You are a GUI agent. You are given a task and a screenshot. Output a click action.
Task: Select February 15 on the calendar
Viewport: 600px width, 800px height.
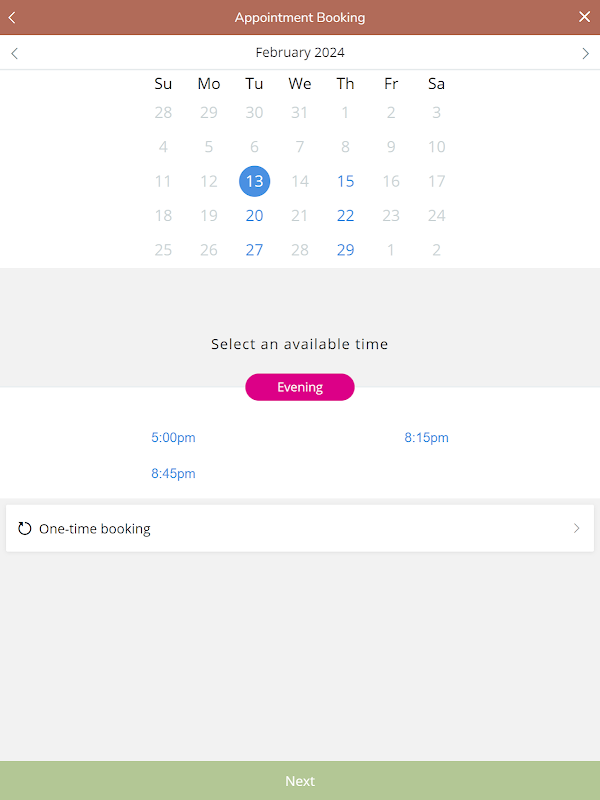tap(345, 182)
